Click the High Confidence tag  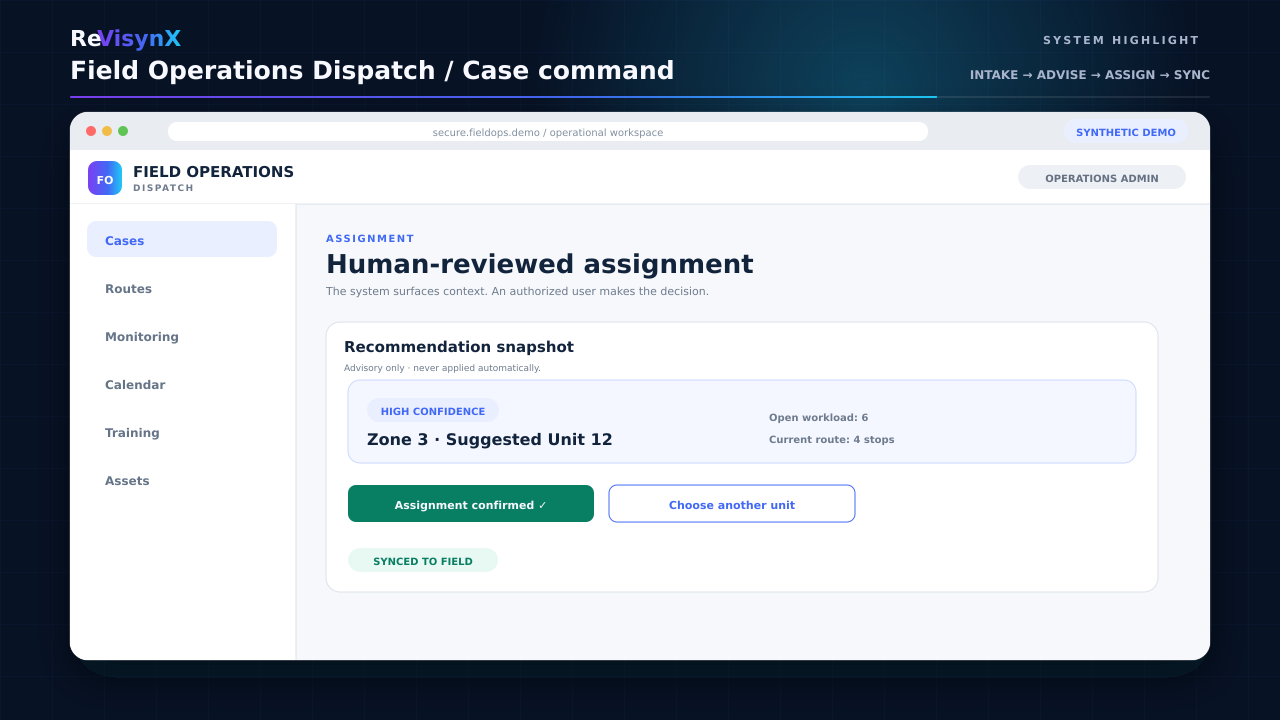tap(433, 411)
